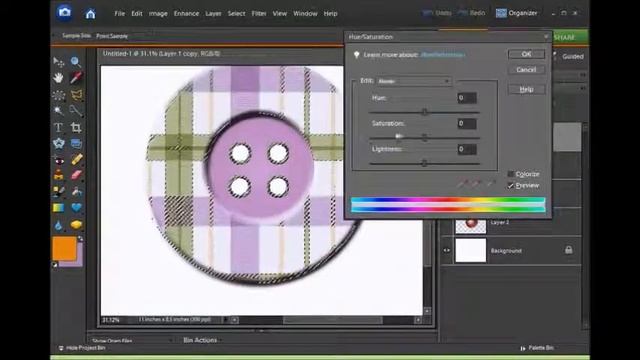Open the Filter menu

coord(259,13)
